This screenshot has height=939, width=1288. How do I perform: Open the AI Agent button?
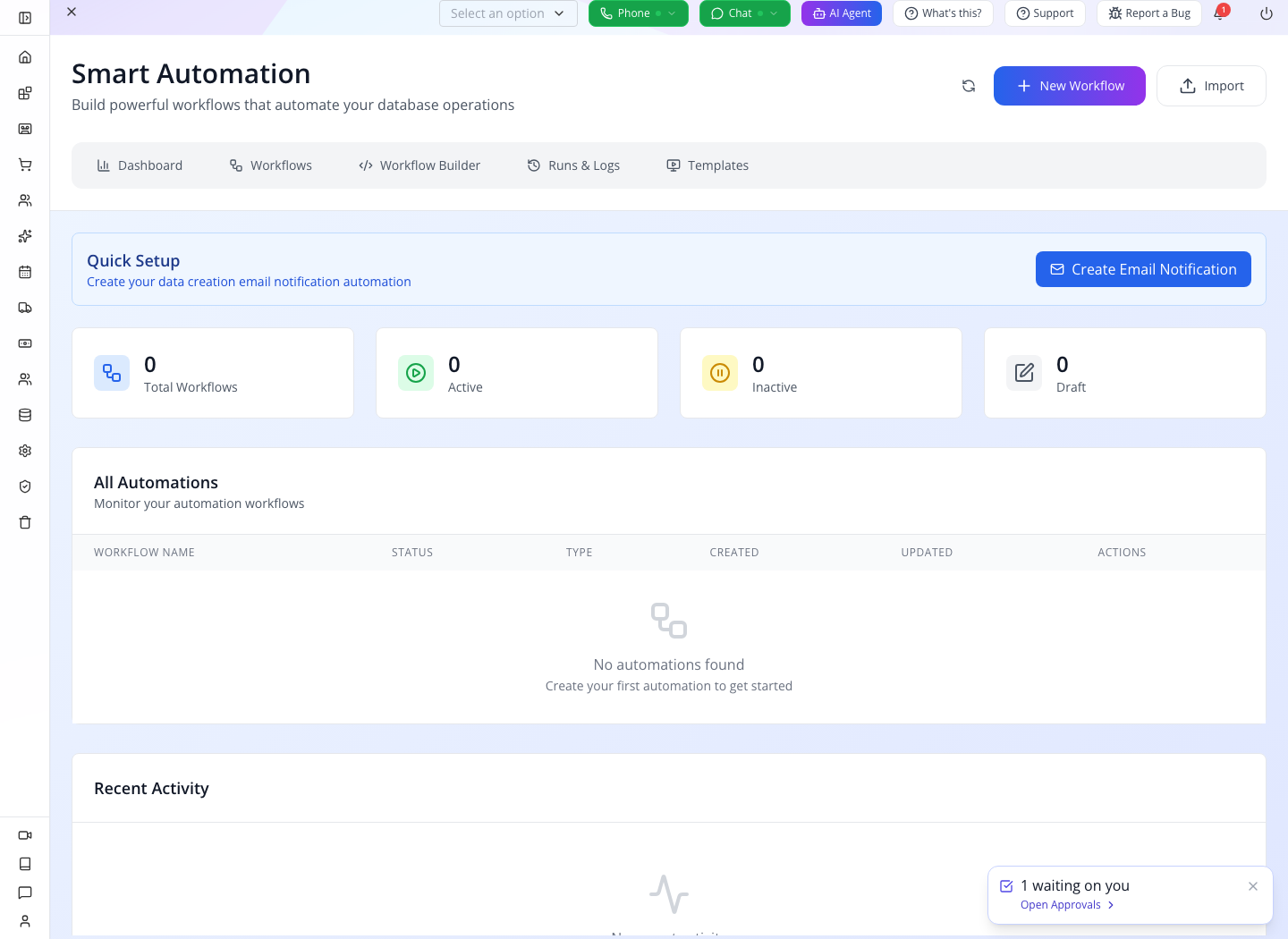pos(842,13)
